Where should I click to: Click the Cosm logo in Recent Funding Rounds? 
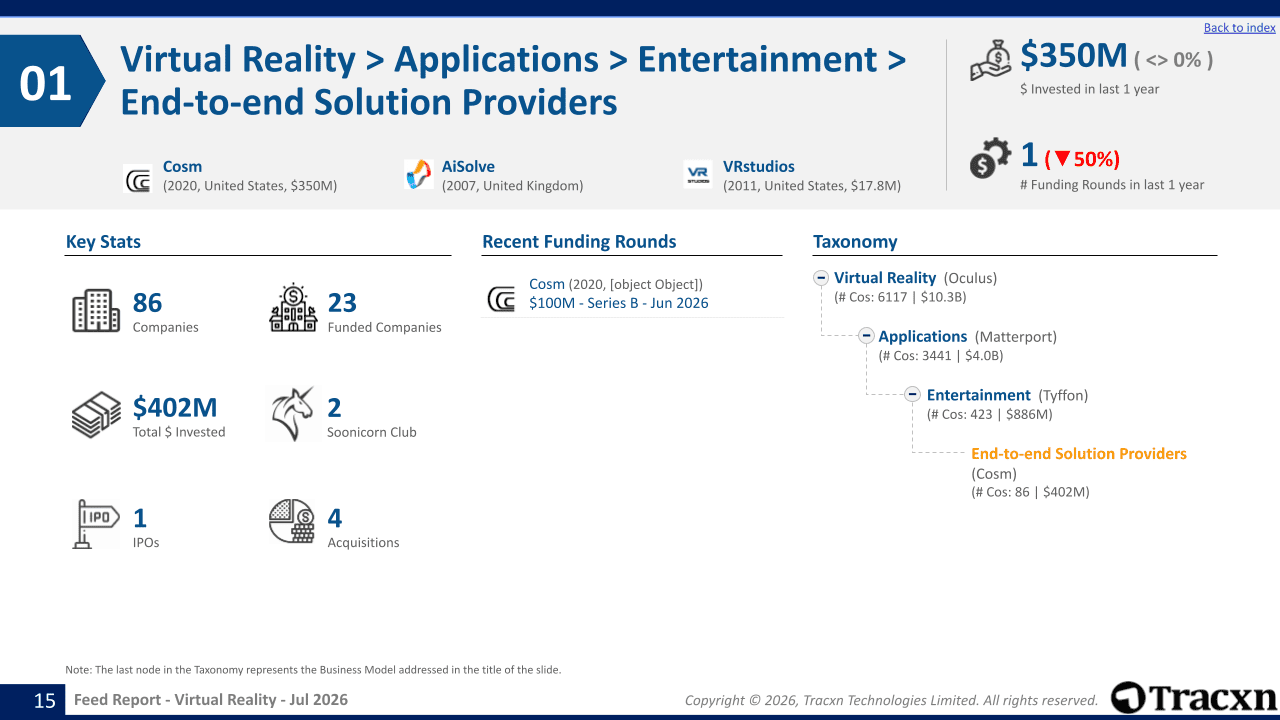point(501,299)
